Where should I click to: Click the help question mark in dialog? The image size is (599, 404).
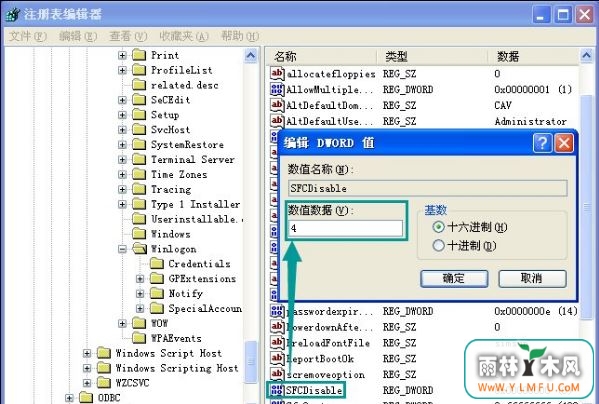(542, 143)
